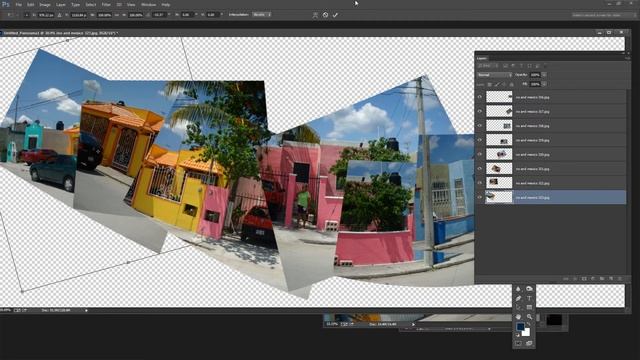This screenshot has height=360, width=640.
Task: Open the Opacity slider arrow
Action: pos(544,75)
